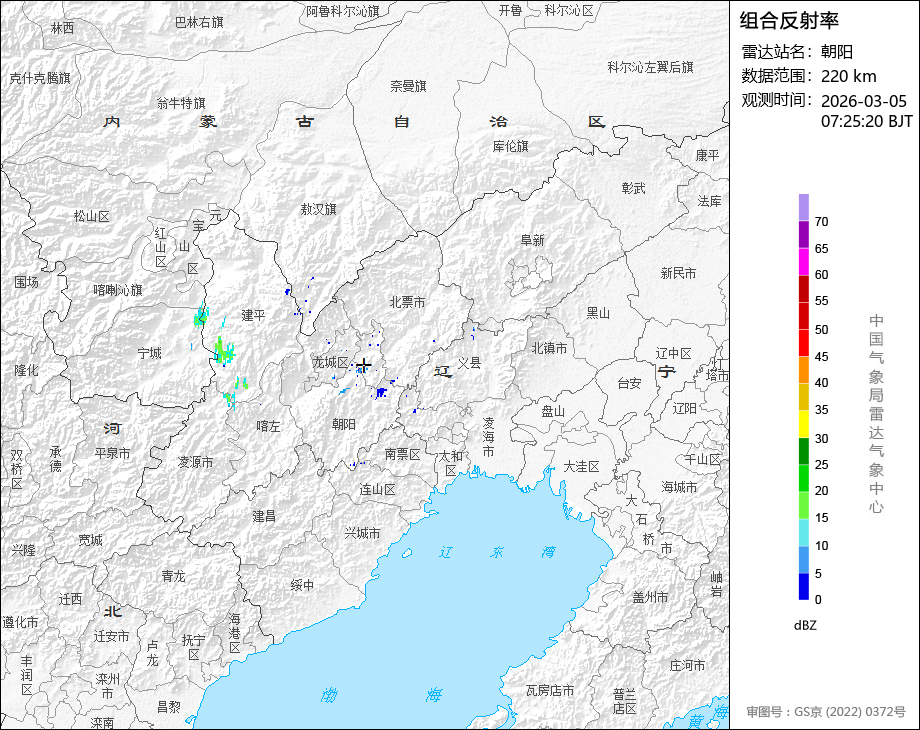Click the 奈曼旗 label

(408, 86)
